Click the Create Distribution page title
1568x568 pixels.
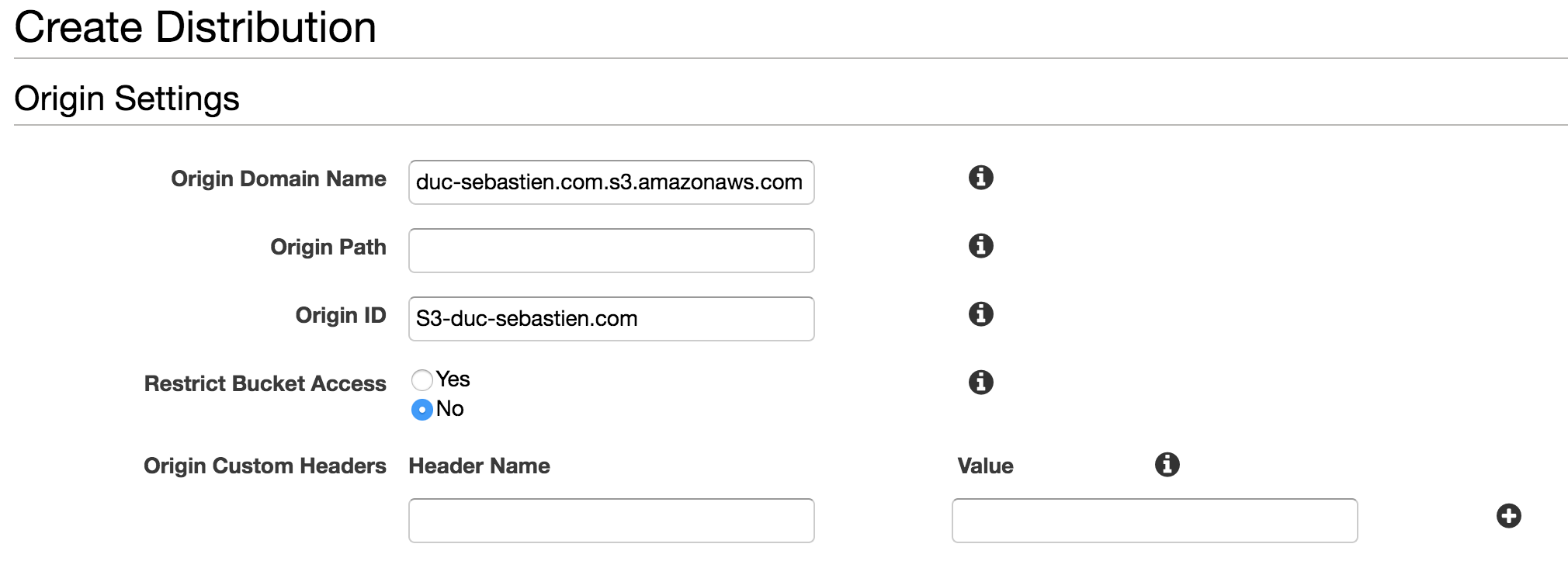point(195,27)
